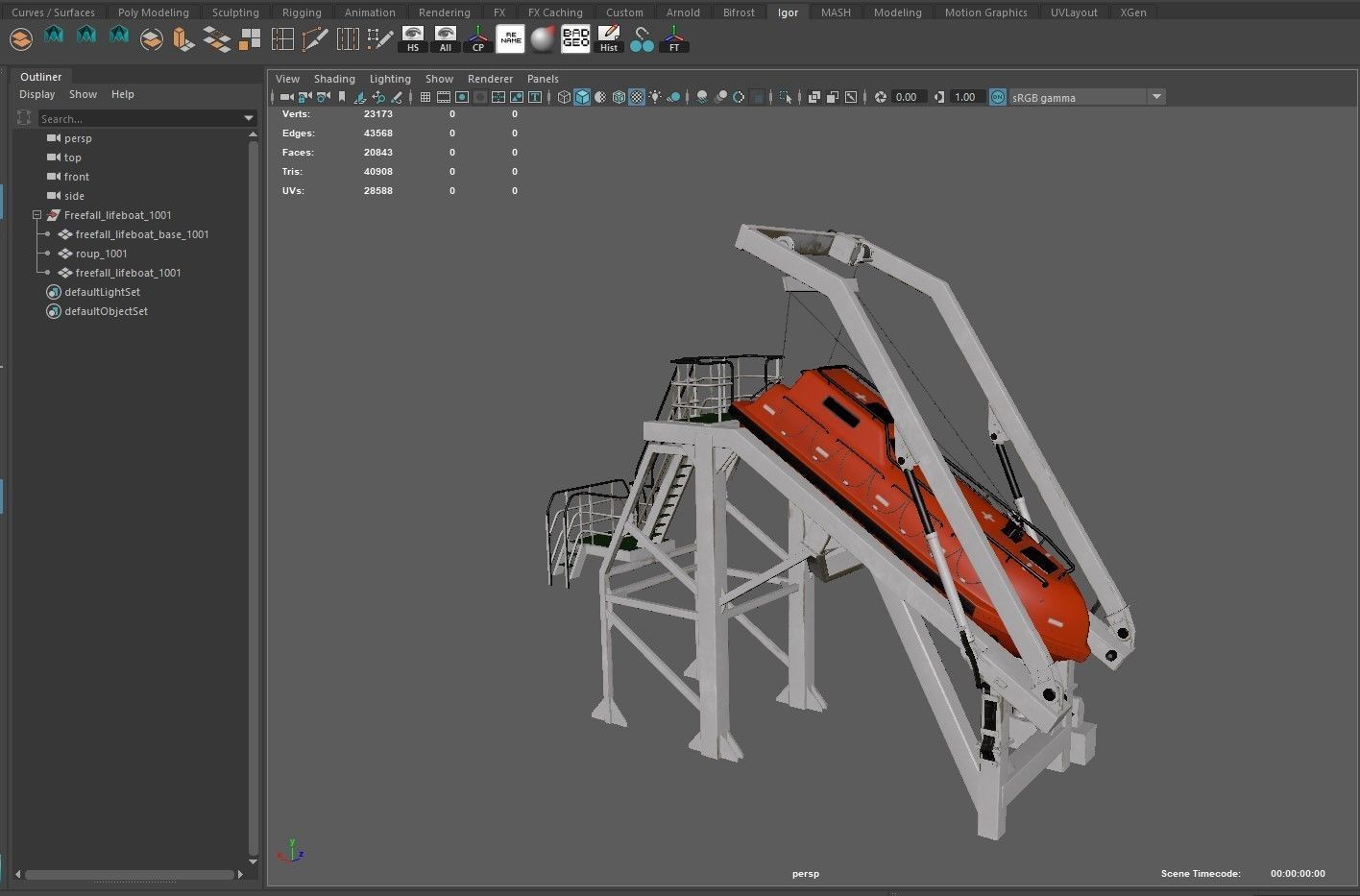Toggle use all lights bulb icon
Screen dimensions: 1360x896
click(655, 97)
